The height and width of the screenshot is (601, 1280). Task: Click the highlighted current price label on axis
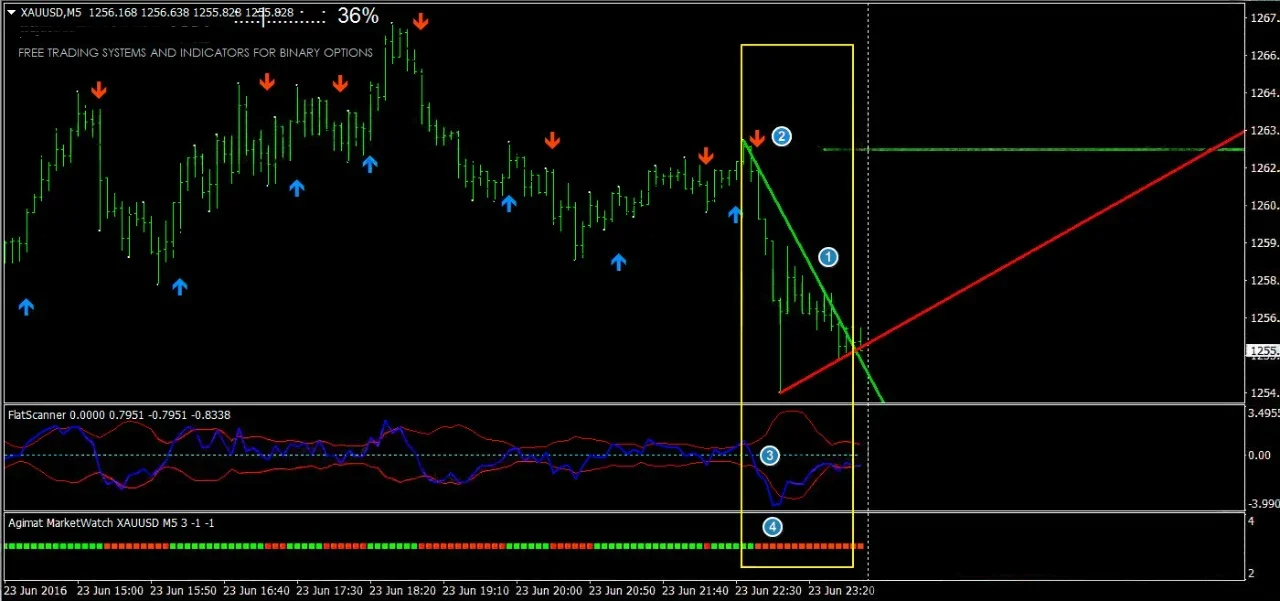point(1259,351)
